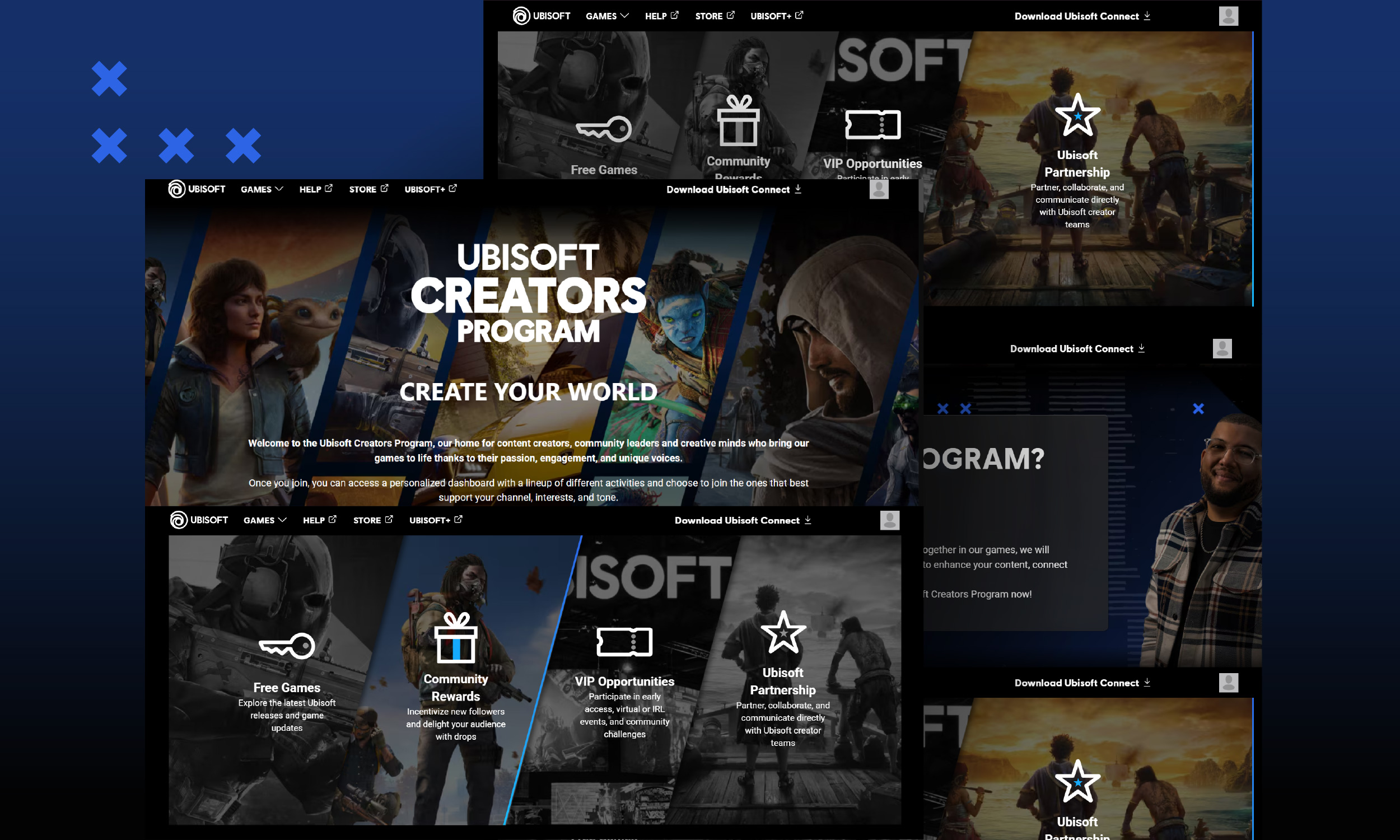
Task: Click Download Ubisoft Connect in bottom-right window
Action: (x=1082, y=682)
